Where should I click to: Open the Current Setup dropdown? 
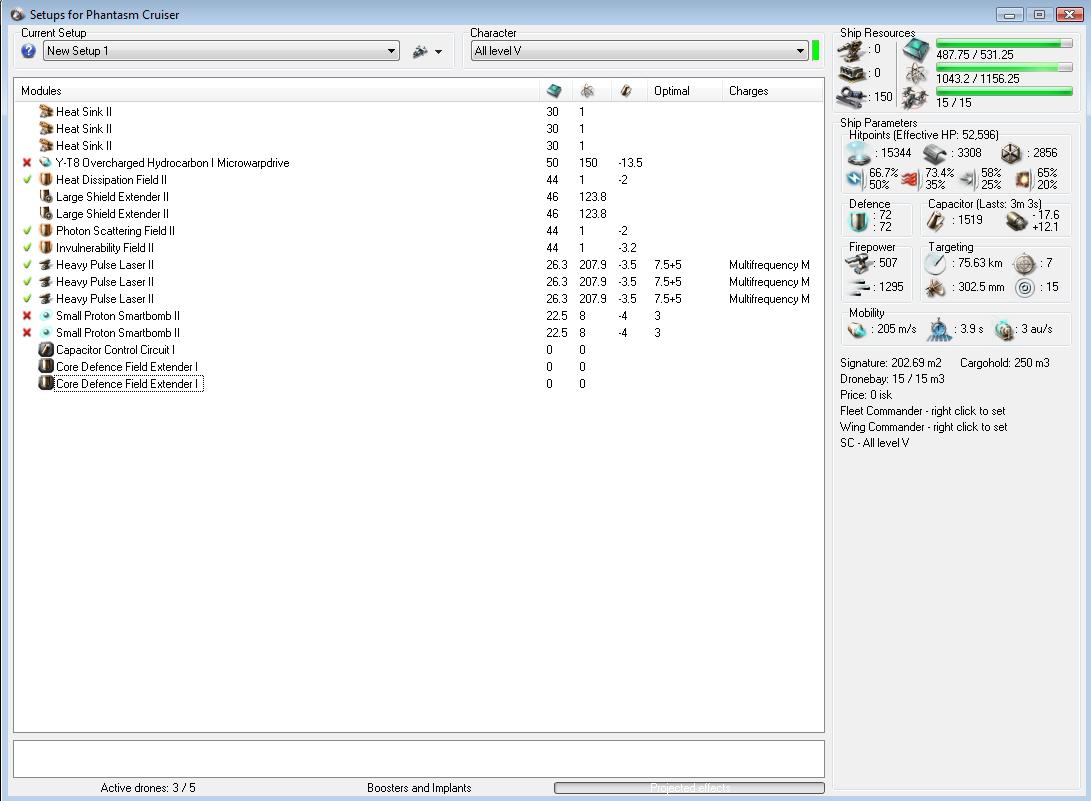(x=391, y=51)
